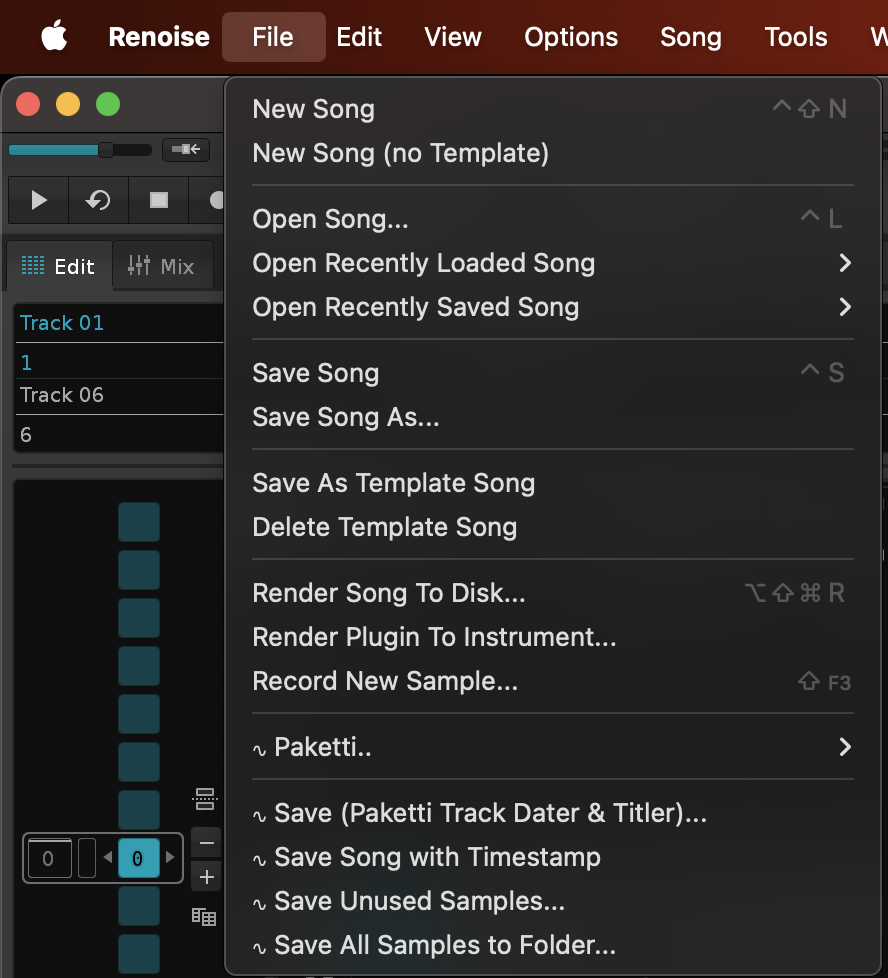Click the left arrow beside sequence pattern 0
Viewport: 888px width, 978px height.
[x=108, y=858]
